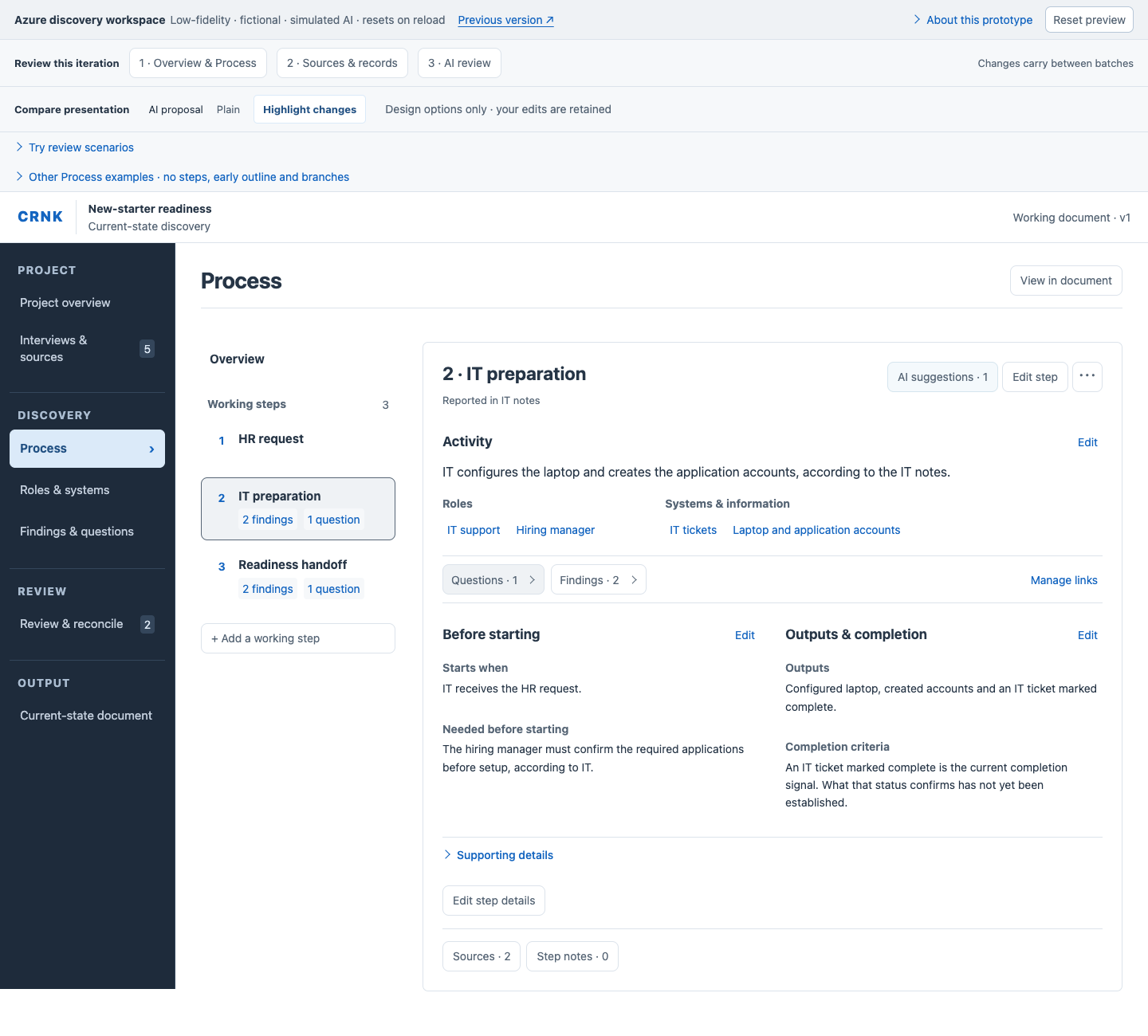
Task: Click Edit step details button
Action: (x=493, y=901)
